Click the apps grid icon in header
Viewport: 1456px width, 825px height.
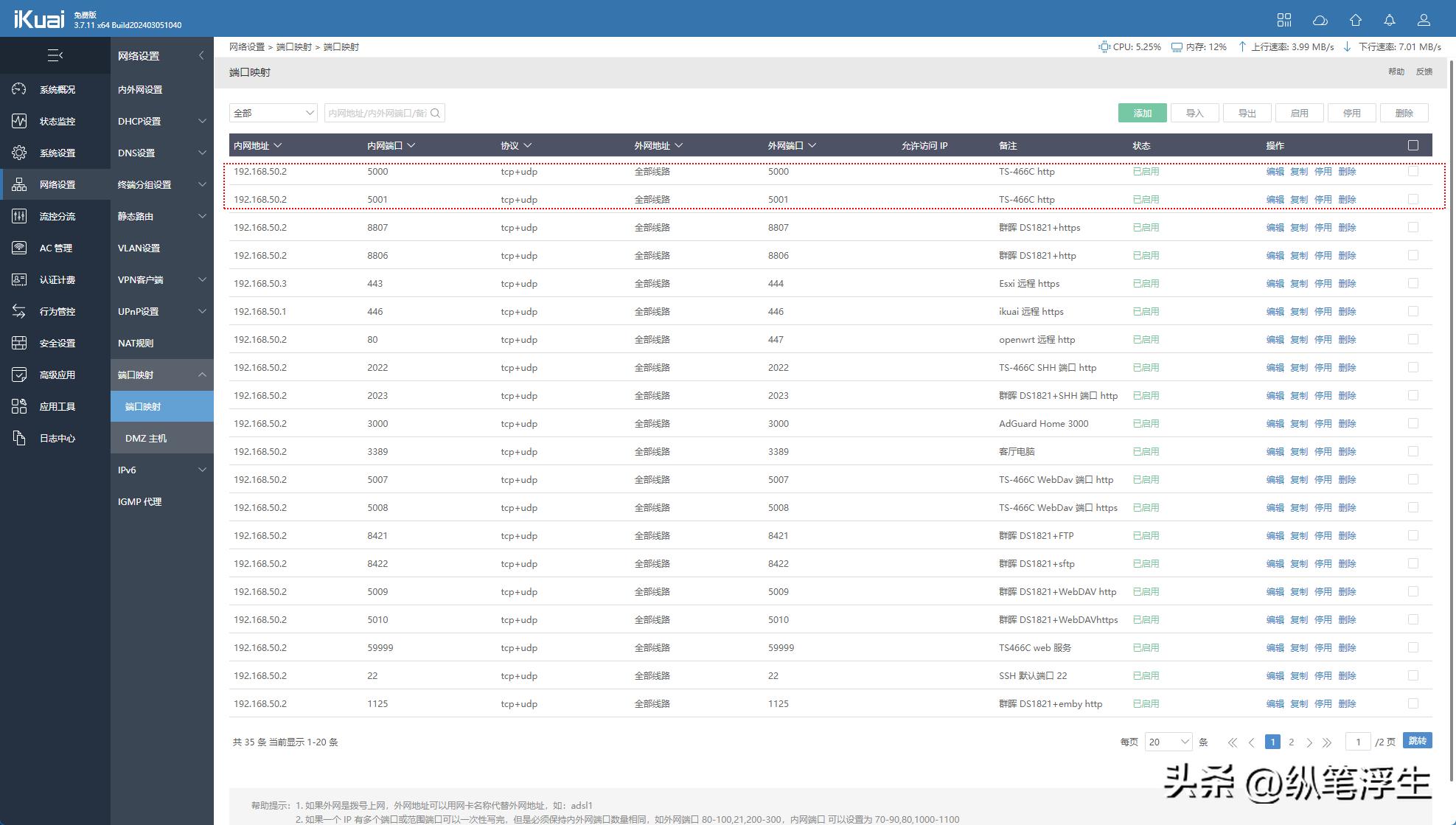(x=1284, y=20)
